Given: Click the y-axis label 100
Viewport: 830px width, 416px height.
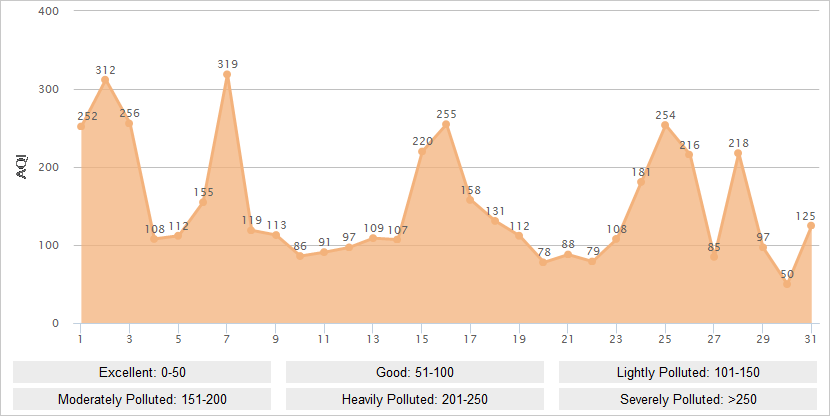Looking at the screenshot, I should pyautogui.click(x=49, y=246).
